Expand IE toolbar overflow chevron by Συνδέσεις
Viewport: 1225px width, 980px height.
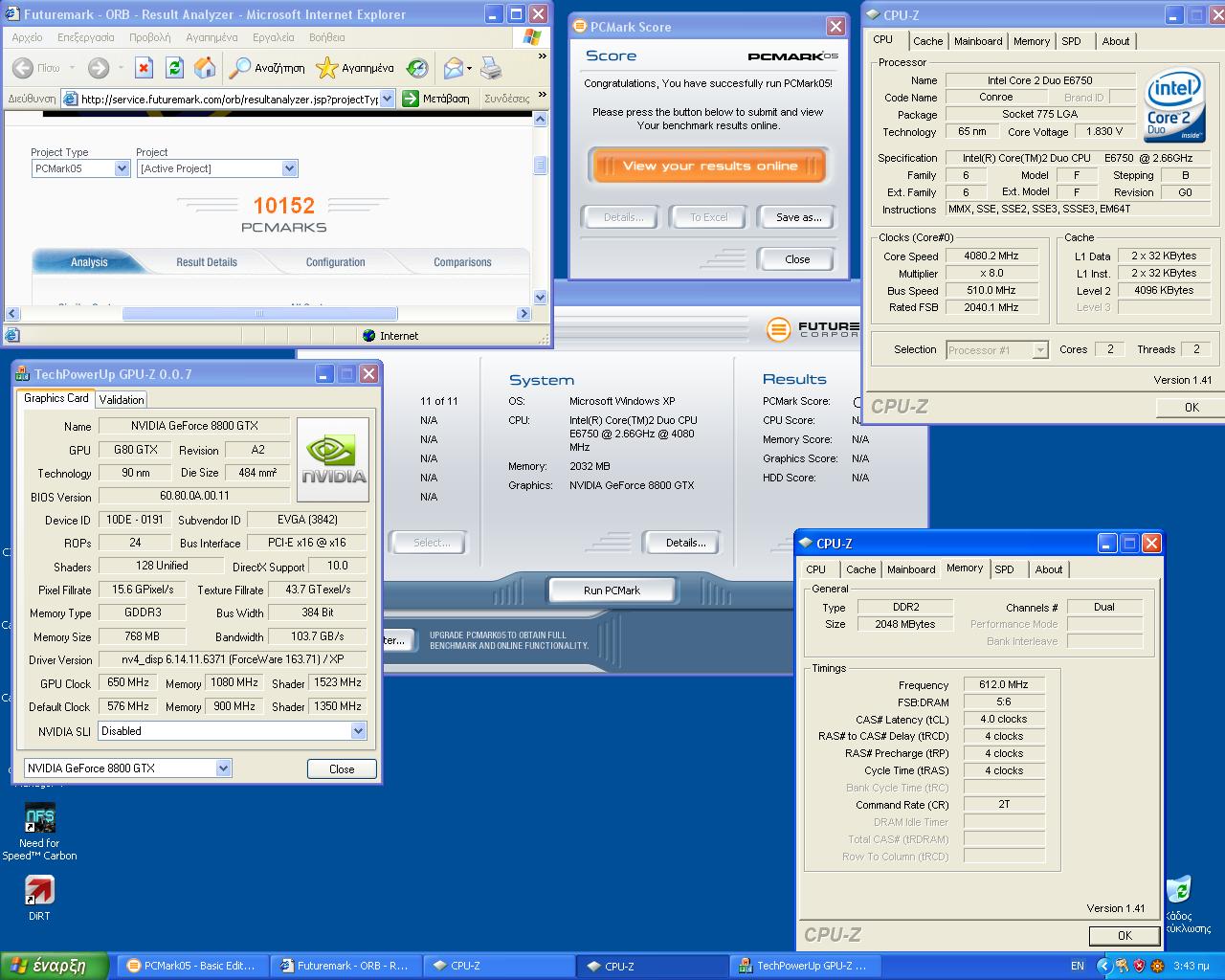[543, 96]
